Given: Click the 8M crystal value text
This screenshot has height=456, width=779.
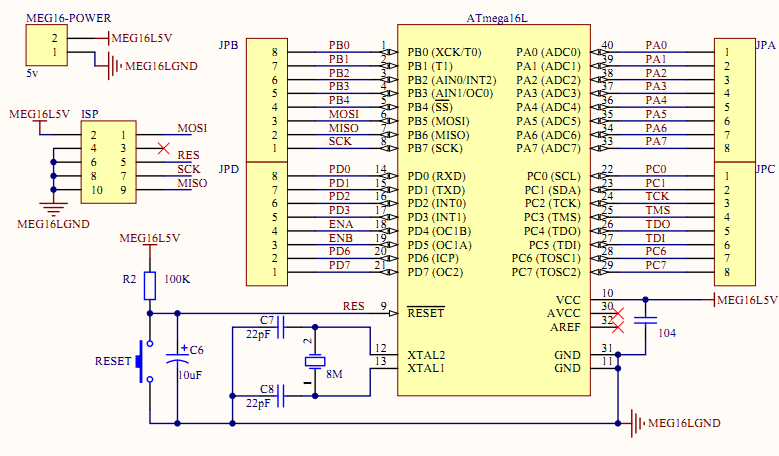Looking at the screenshot, I should tap(334, 374).
